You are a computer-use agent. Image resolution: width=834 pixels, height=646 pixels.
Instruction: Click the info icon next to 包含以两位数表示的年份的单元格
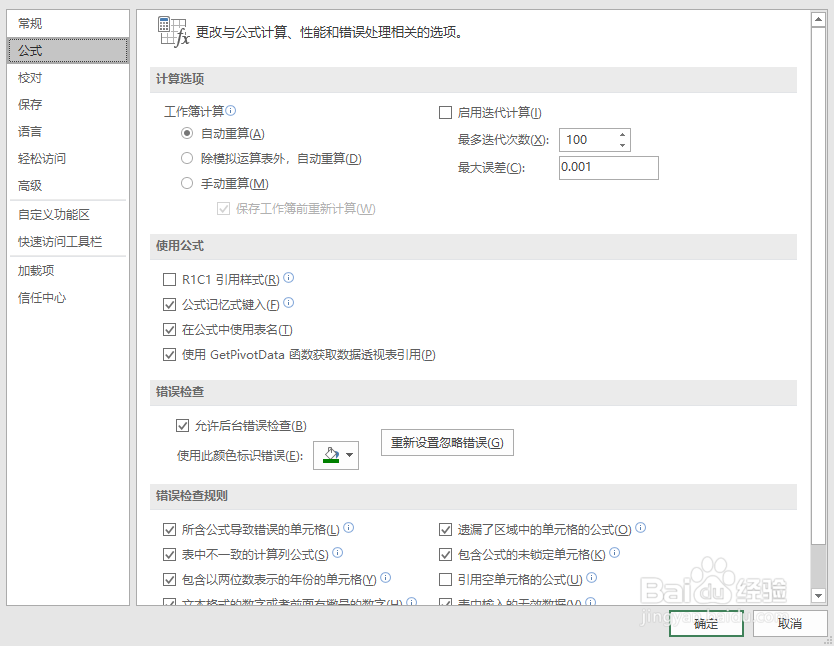(x=385, y=578)
